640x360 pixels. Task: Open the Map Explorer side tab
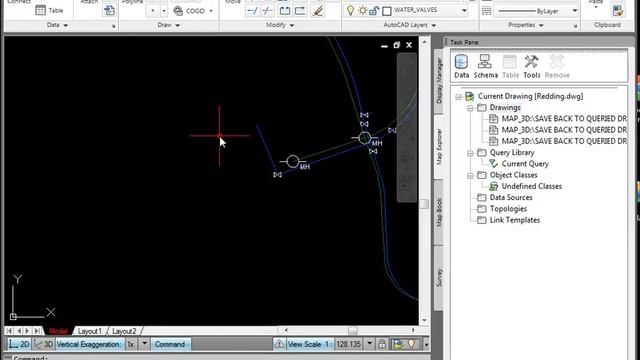click(x=439, y=147)
